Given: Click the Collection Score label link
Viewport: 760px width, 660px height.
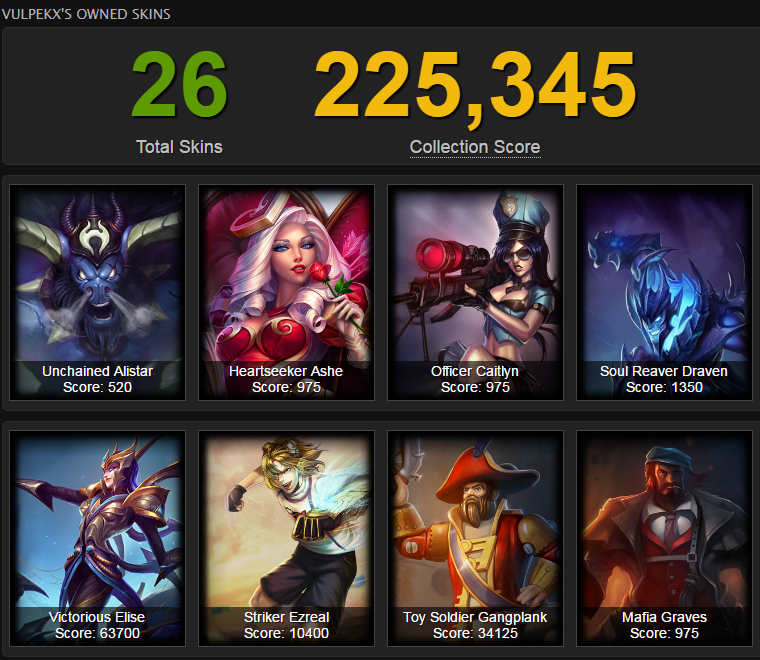Looking at the screenshot, I should [475, 147].
